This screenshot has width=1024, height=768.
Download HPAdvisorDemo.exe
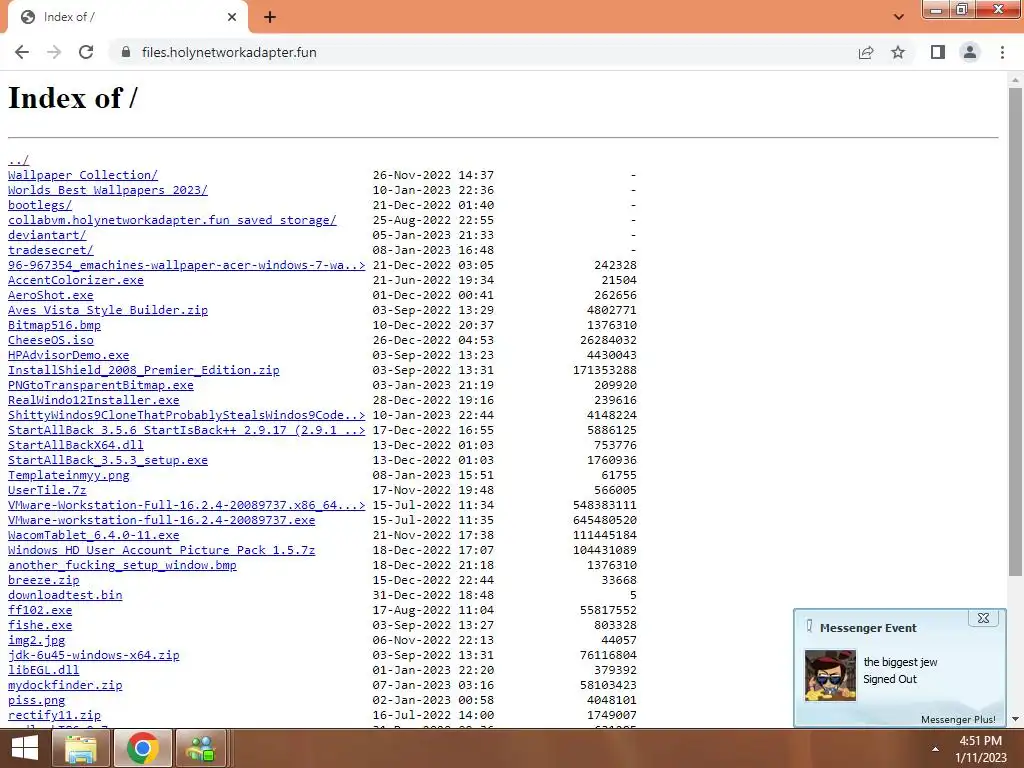click(x=69, y=355)
